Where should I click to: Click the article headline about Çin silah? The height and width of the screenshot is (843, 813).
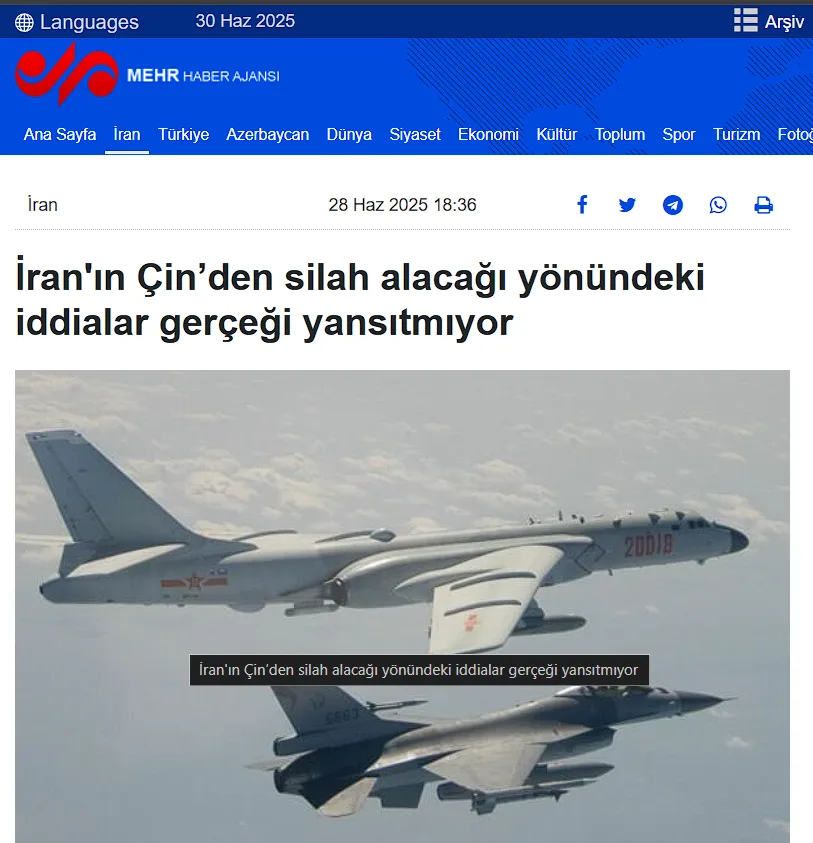360,299
